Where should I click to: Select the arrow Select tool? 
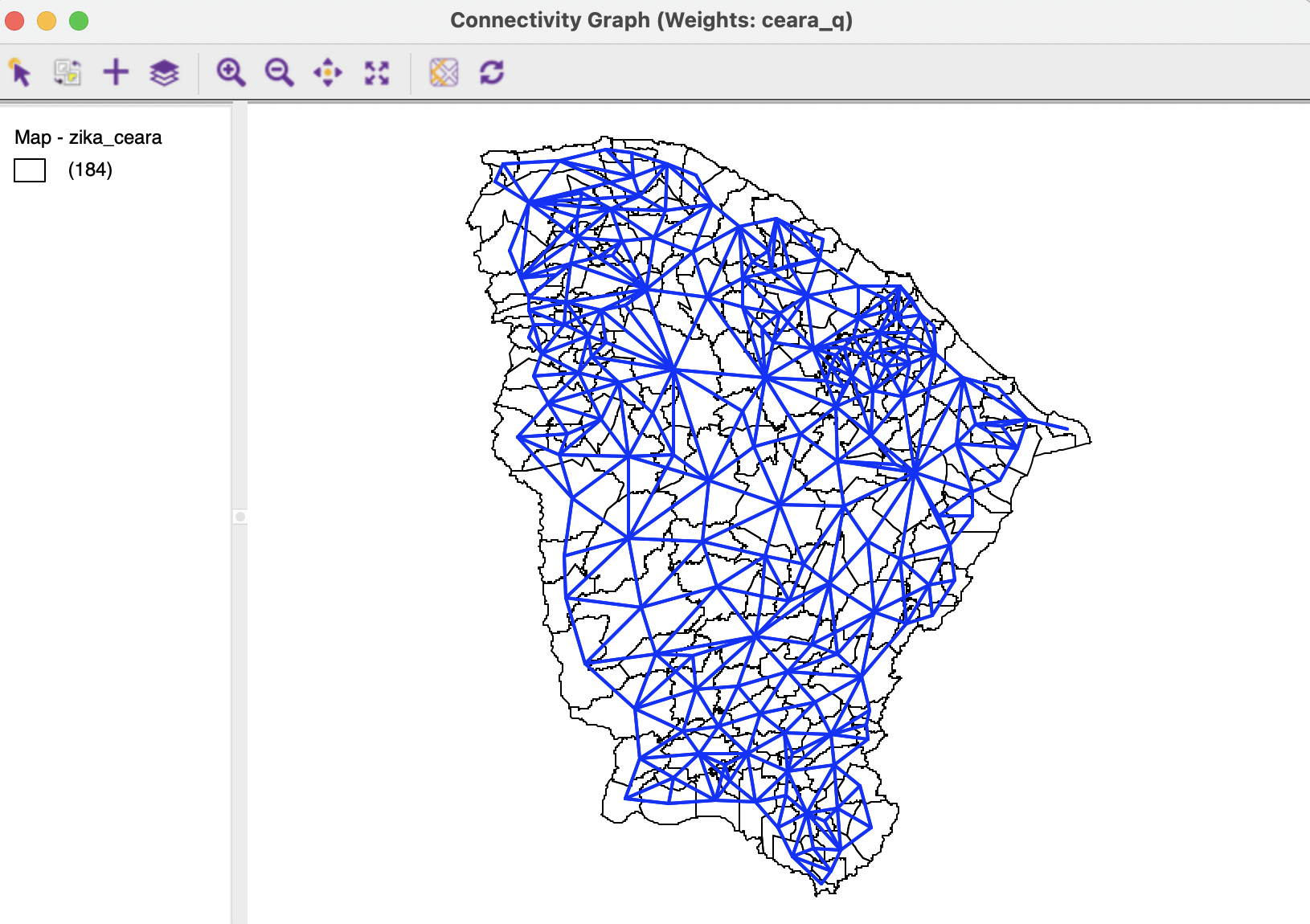point(20,72)
